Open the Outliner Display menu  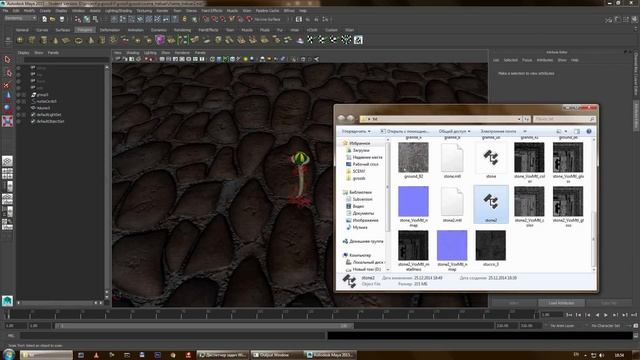click(23, 53)
